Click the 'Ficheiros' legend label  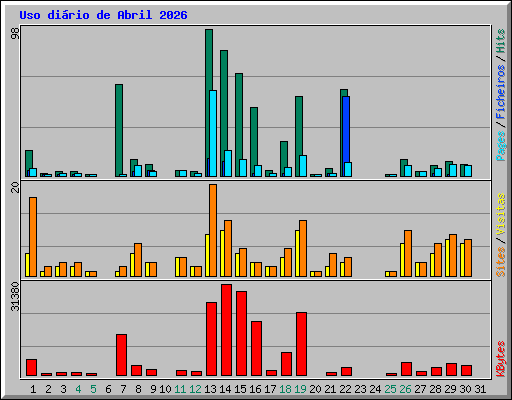point(501,92)
